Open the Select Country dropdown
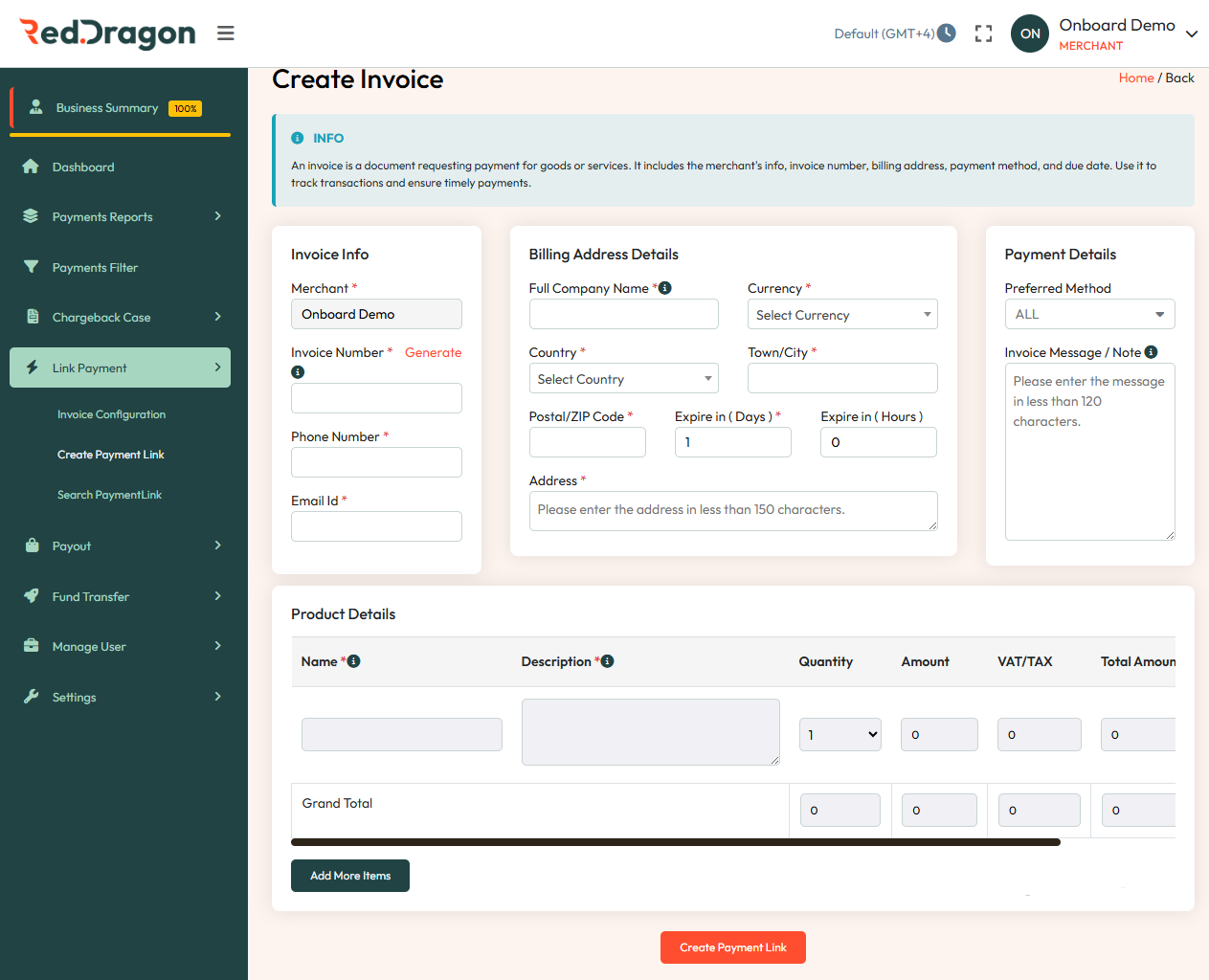1209x980 pixels. coord(623,378)
